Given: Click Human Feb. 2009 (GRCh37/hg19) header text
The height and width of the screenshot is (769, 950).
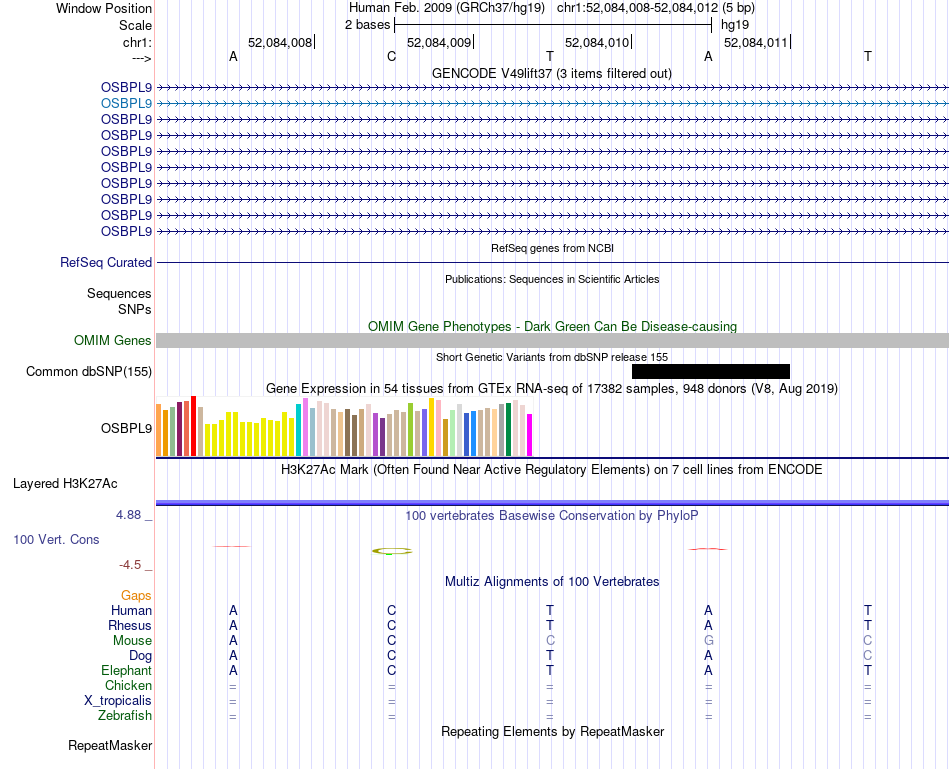Looking at the screenshot, I should 447,8.
